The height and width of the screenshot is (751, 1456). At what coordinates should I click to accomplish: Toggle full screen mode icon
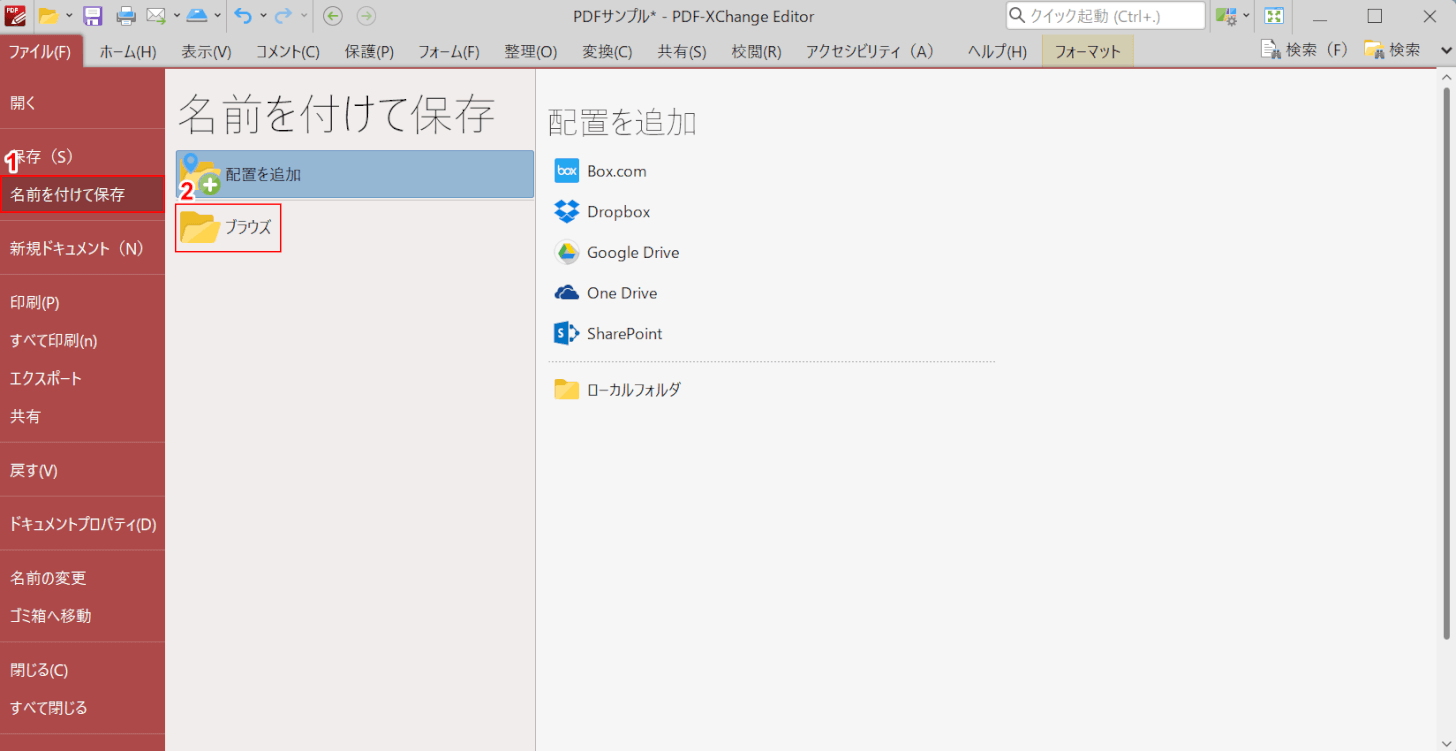(x=1273, y=16)
